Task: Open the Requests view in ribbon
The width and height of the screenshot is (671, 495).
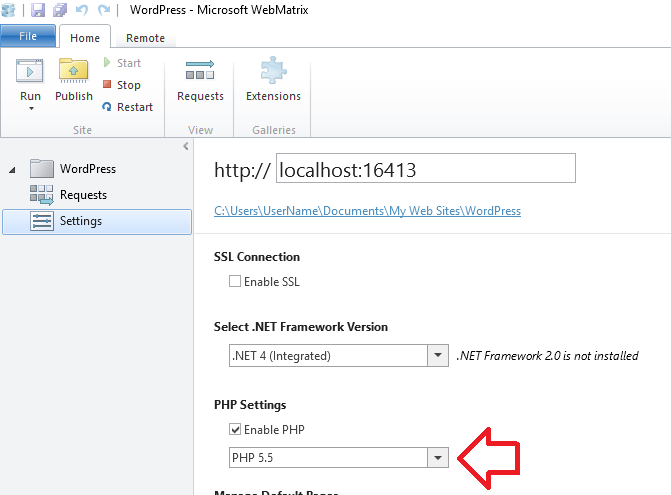Action: click(x=200, y=80)
